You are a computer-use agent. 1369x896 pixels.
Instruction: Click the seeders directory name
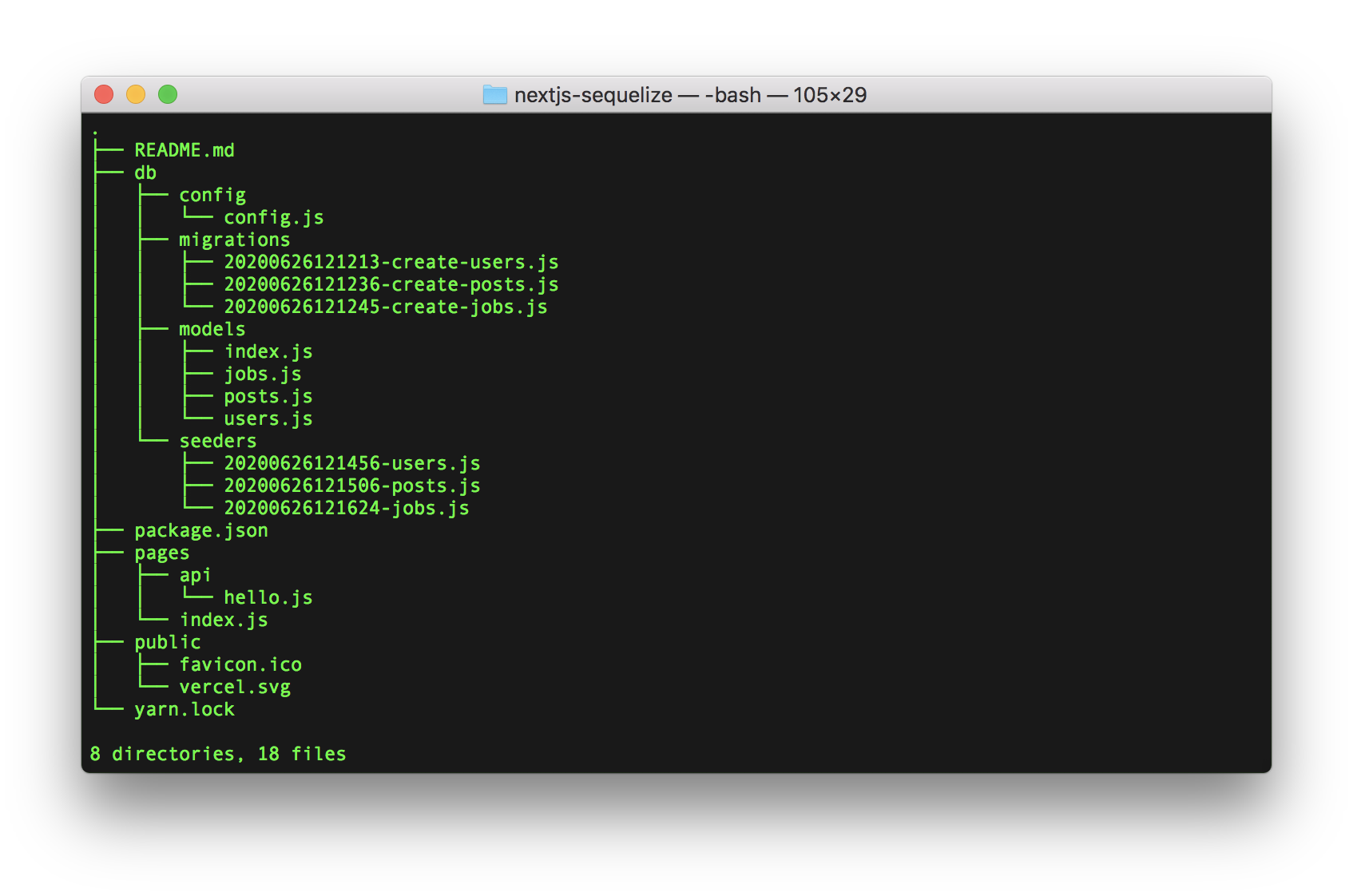point(218,441)
